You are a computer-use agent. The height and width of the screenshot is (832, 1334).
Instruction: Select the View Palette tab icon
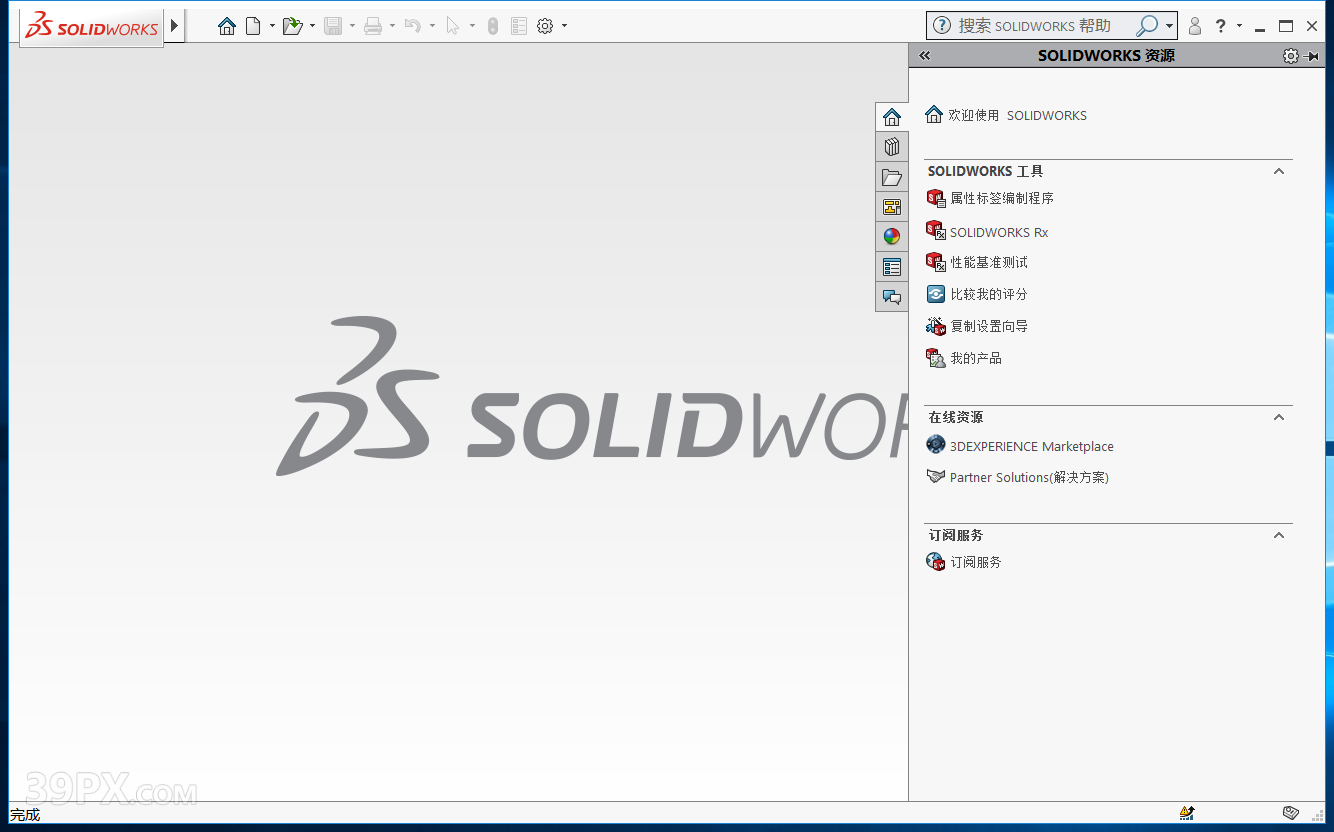click(x=892, y=207)
